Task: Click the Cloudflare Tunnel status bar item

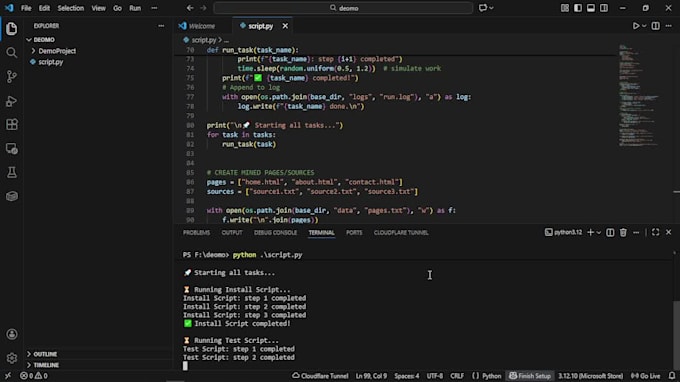Action: 320,376
